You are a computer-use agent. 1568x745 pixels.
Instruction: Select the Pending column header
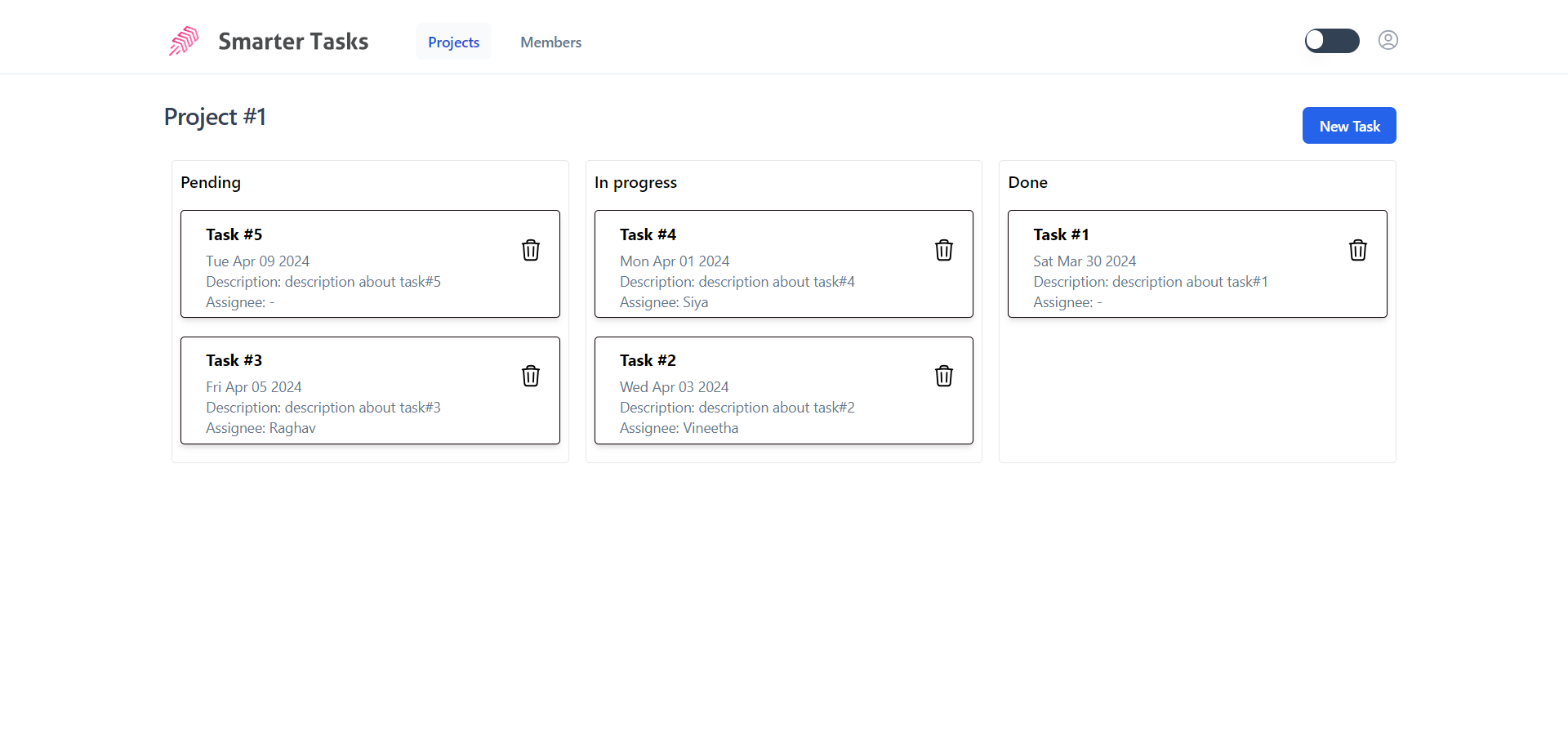pos(211,182)
